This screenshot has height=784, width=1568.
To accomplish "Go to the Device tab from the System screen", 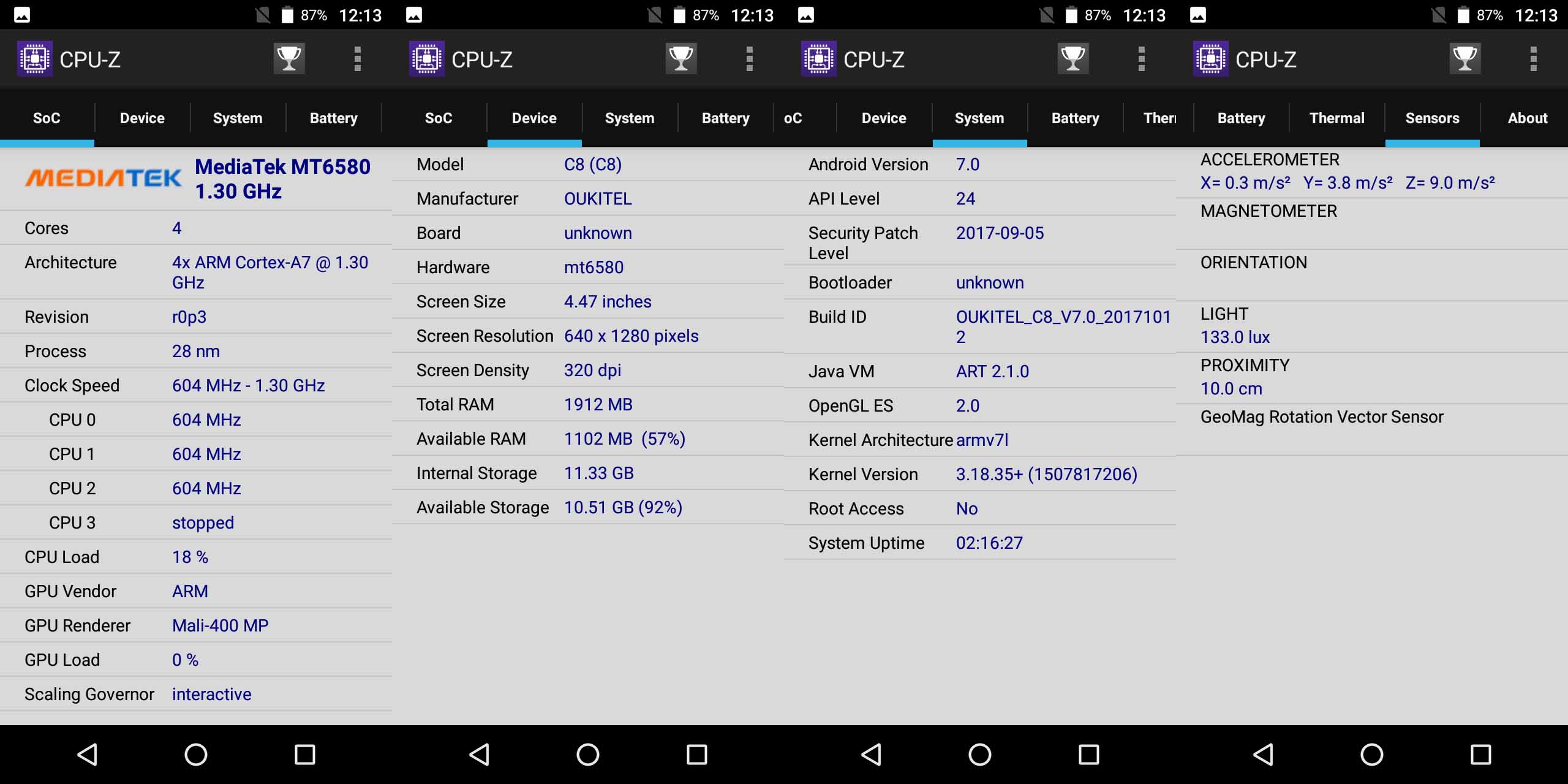I will pos(884,118).
